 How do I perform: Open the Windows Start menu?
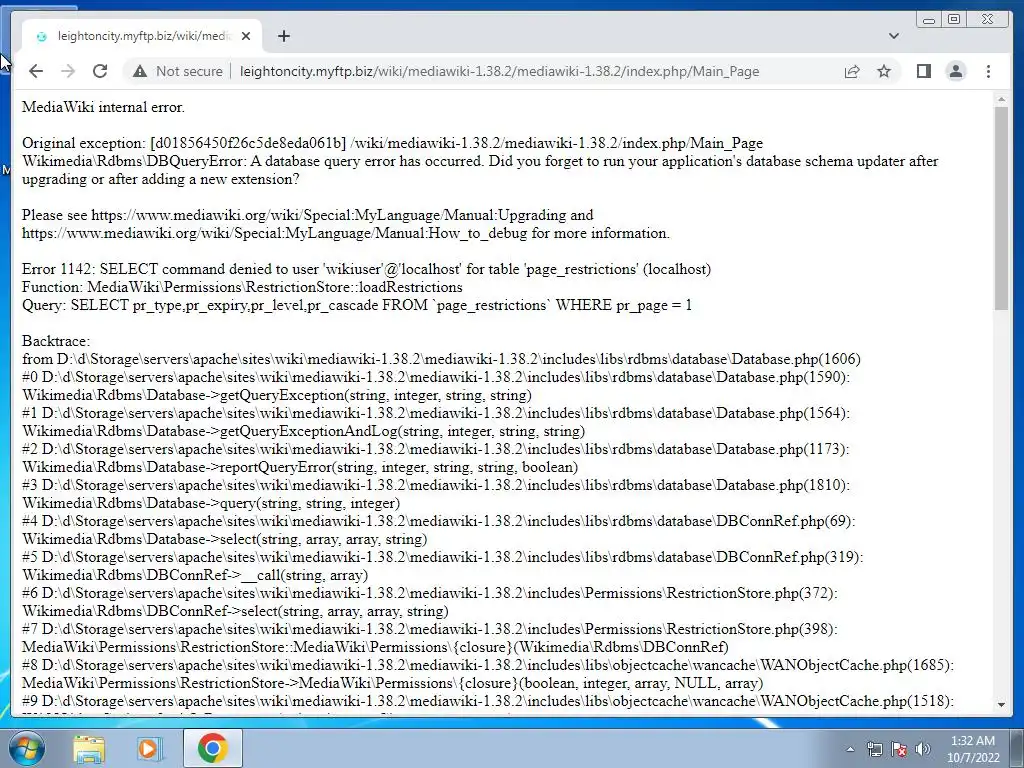(x=26, y=748)
